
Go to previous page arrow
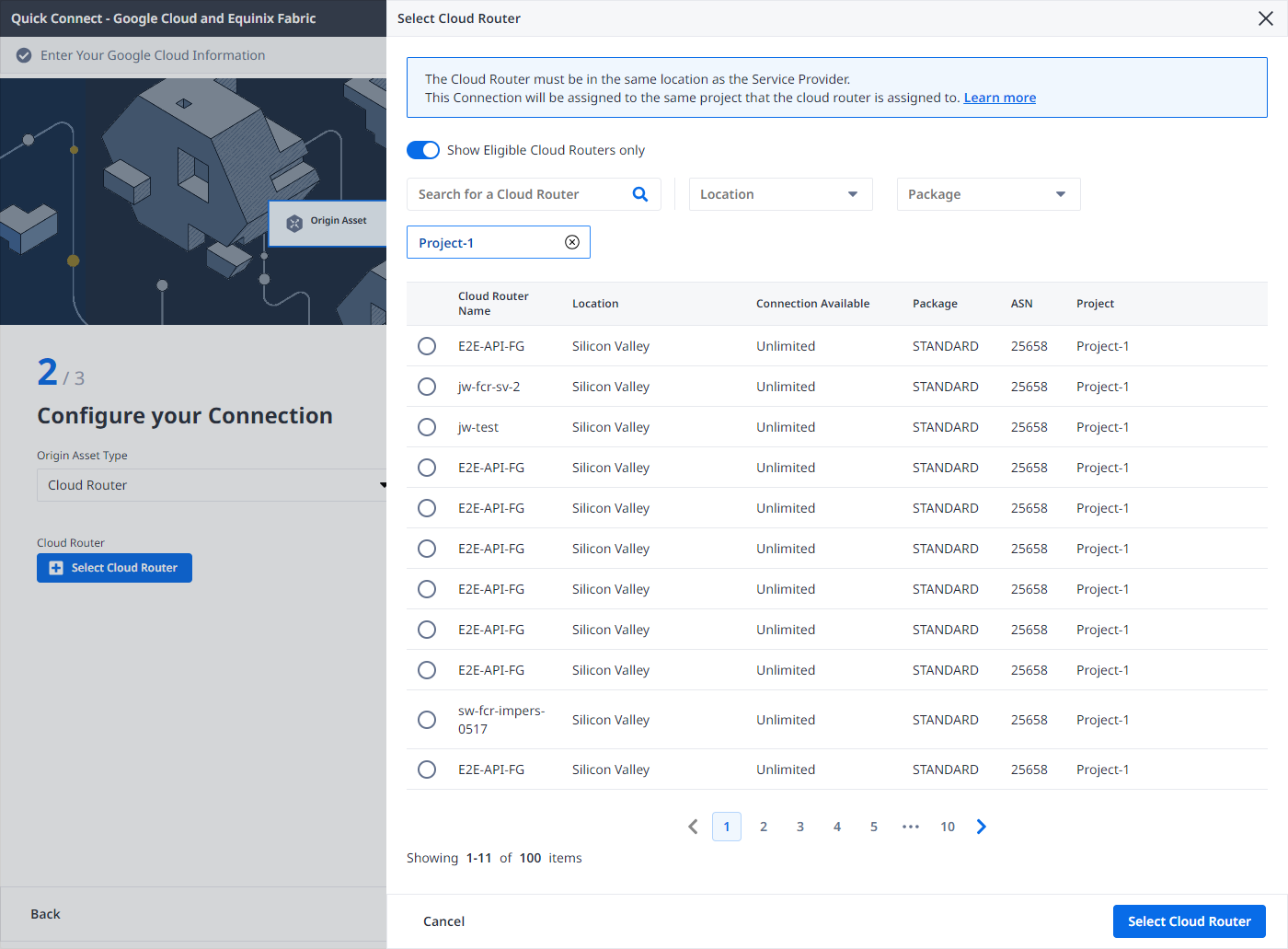point(693,827)
